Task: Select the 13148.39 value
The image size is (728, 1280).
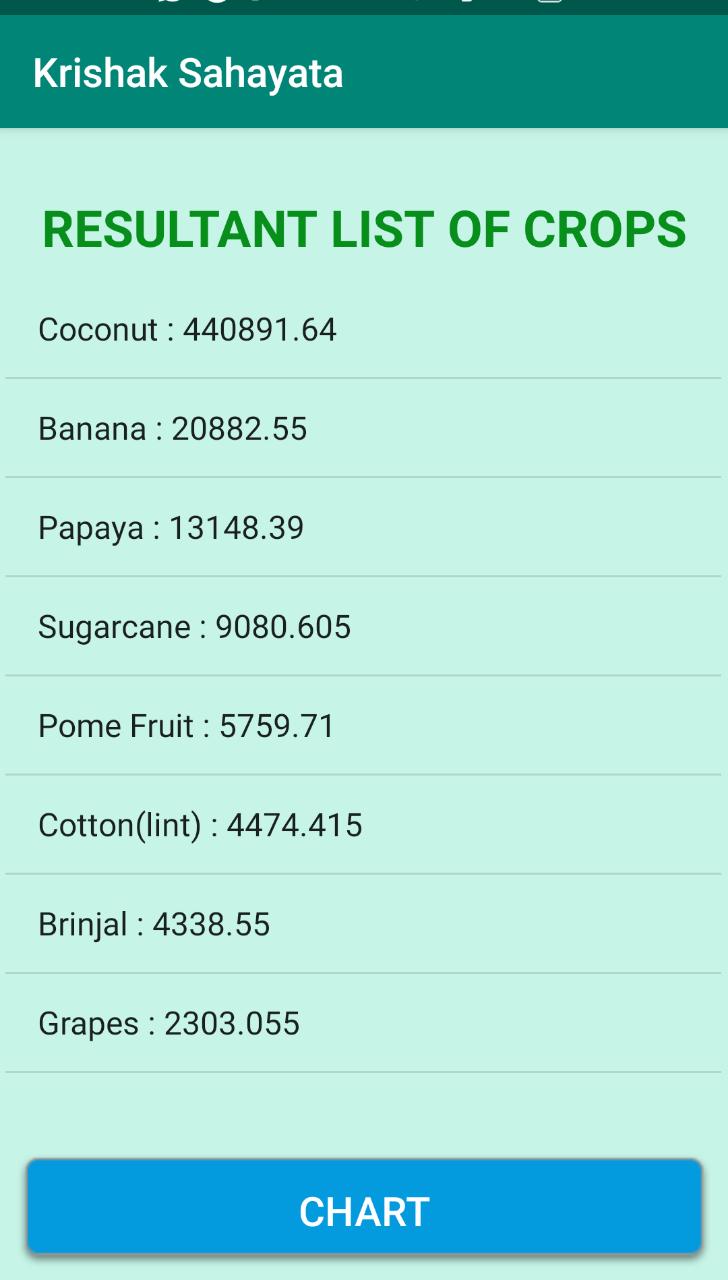Action: tap(236, 527)
